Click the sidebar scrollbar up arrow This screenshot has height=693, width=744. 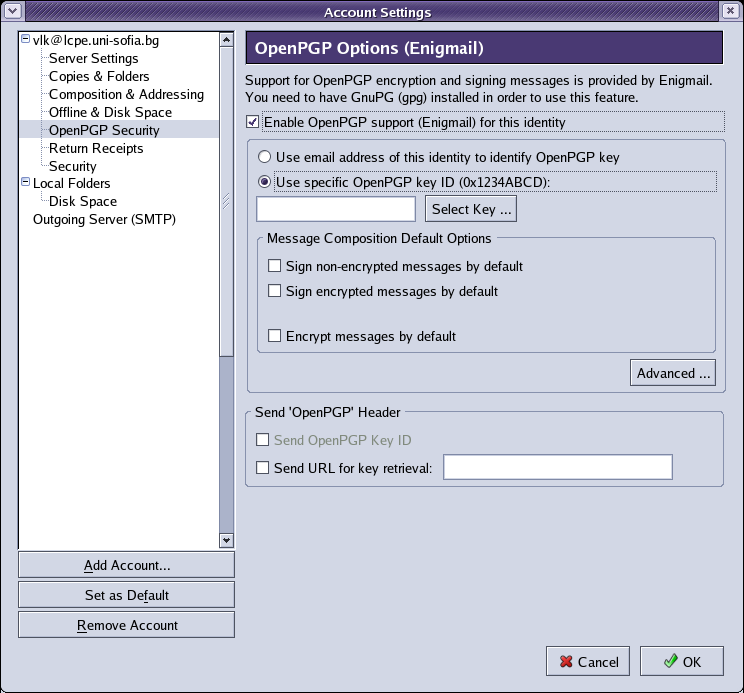[x=226, y=40]
